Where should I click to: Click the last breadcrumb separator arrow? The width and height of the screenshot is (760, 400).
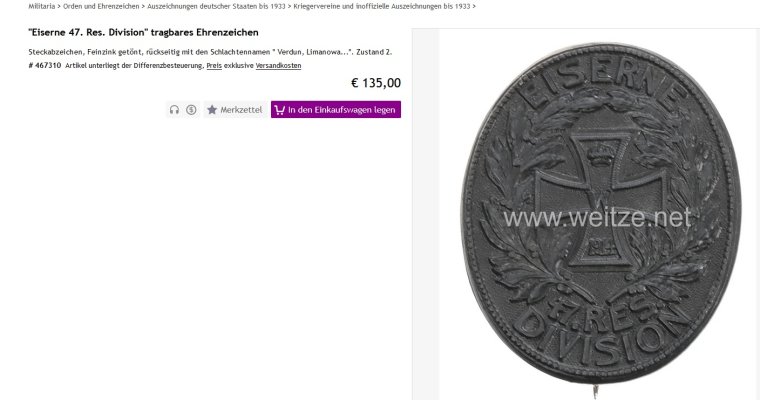pos(474,6)
